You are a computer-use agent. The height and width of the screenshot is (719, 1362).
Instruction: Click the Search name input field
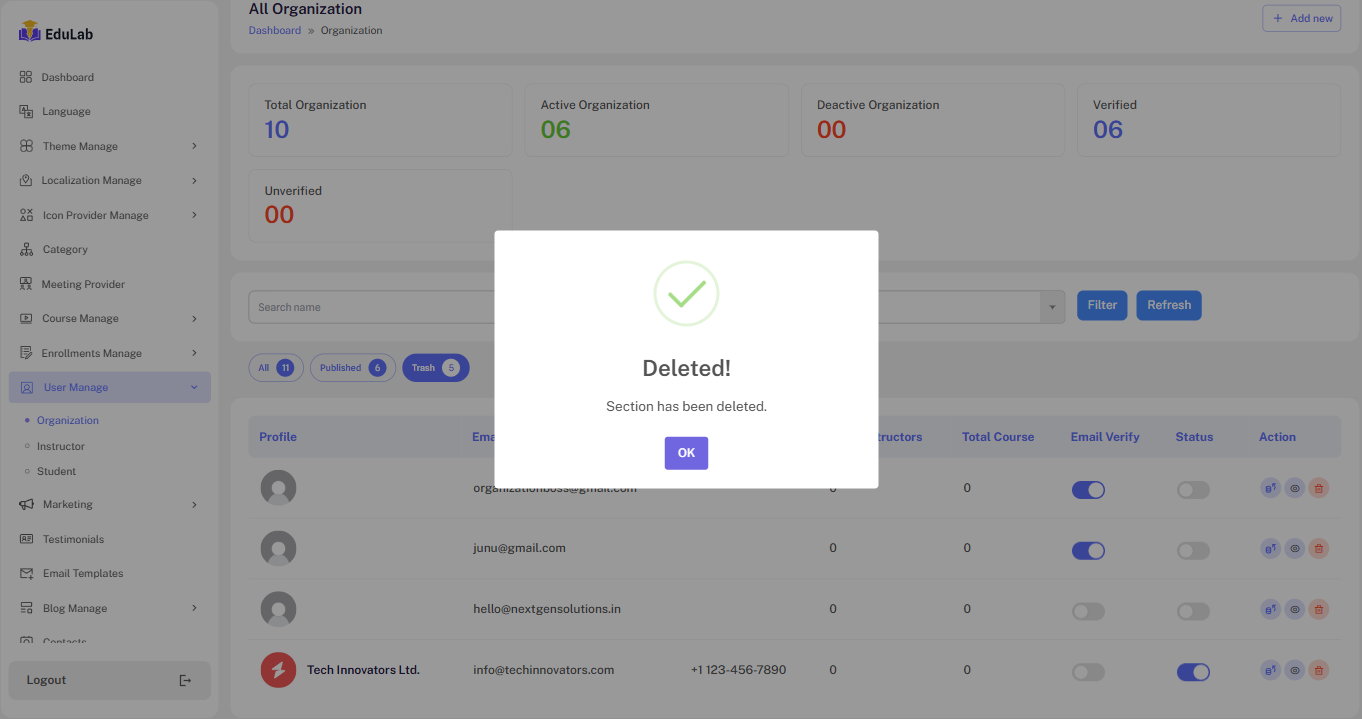coord(370,307)
